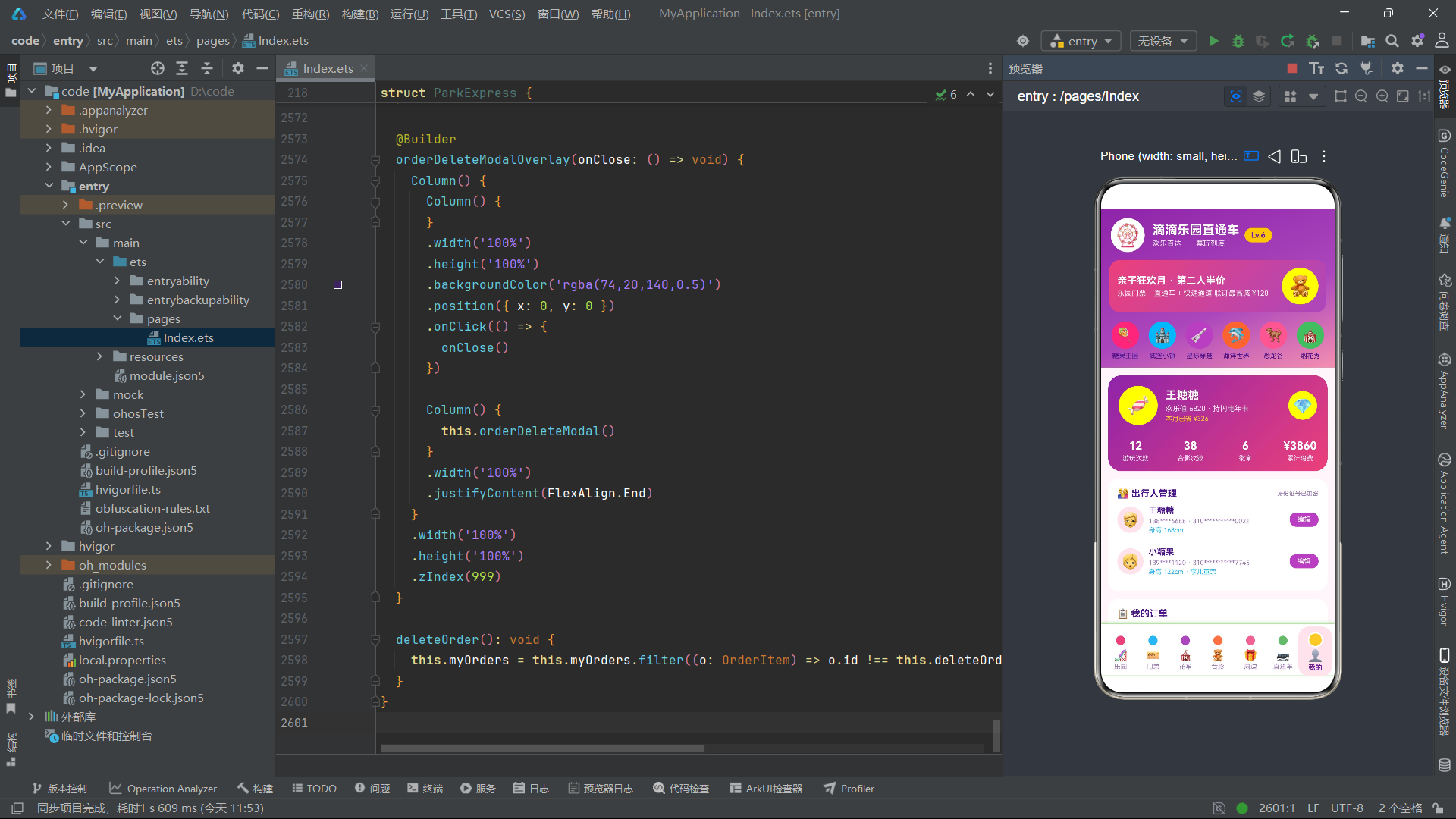Viewport: 1456px width, 819px height.
Task: Open 无设备 device selector dropdown
Action: point(1163,41)
